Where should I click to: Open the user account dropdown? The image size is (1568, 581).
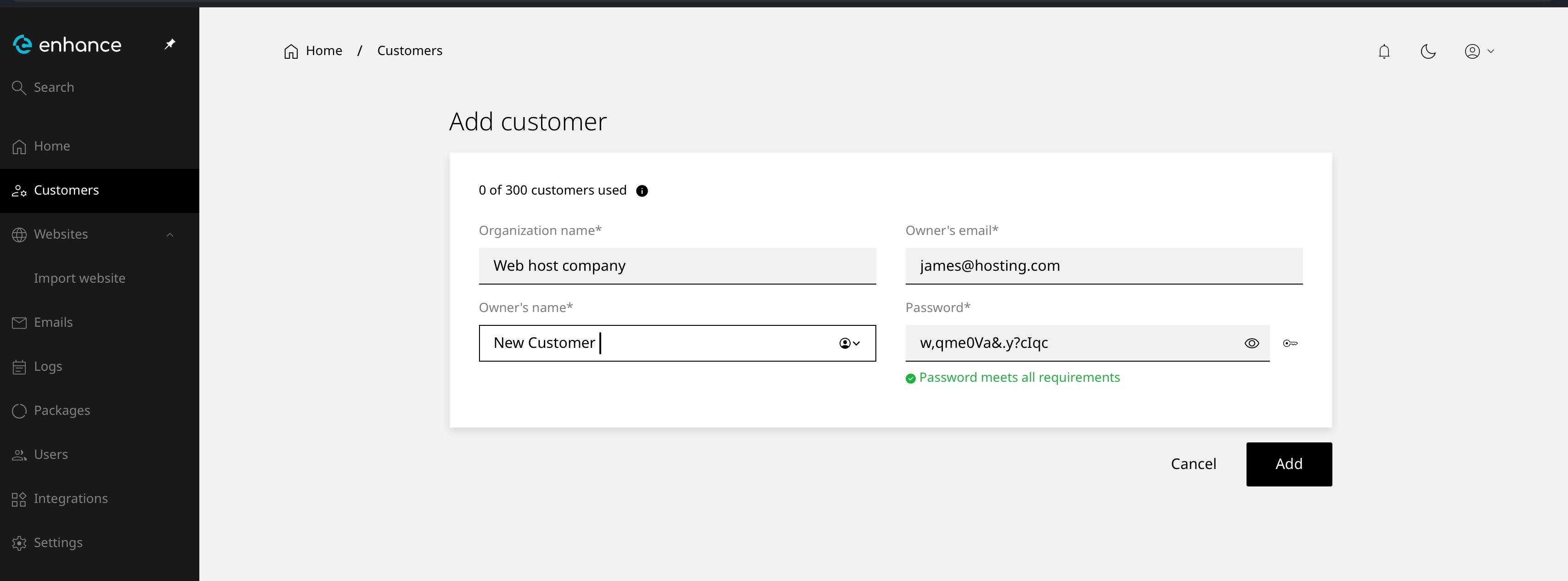[1478, 51]
